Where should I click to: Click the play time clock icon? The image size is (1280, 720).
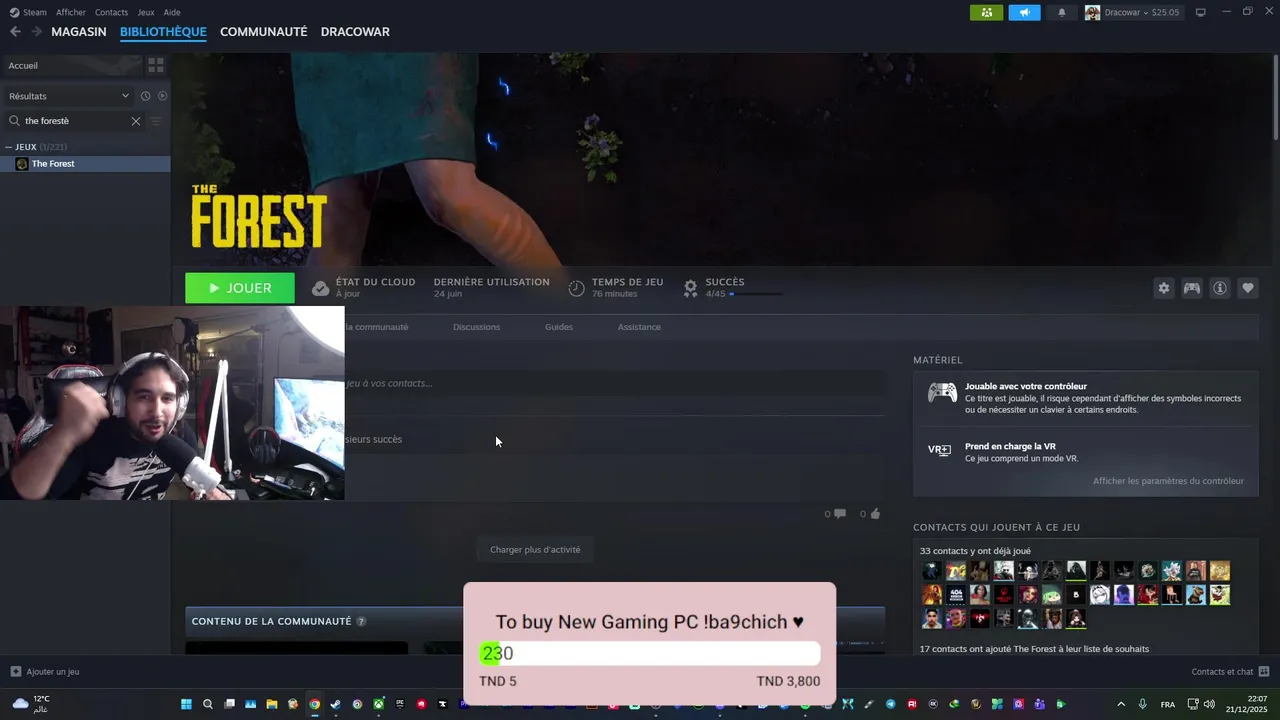tap(576, 288)
